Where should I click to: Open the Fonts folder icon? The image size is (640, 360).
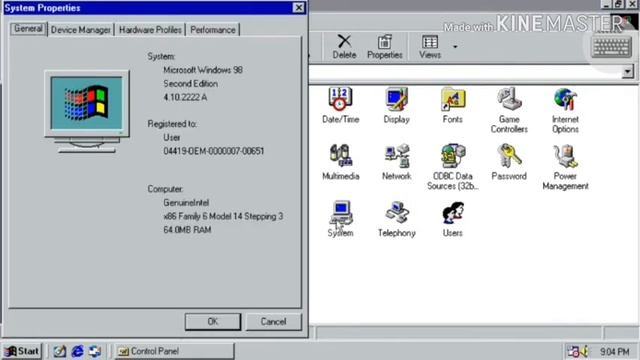click(x=453, y=105)
